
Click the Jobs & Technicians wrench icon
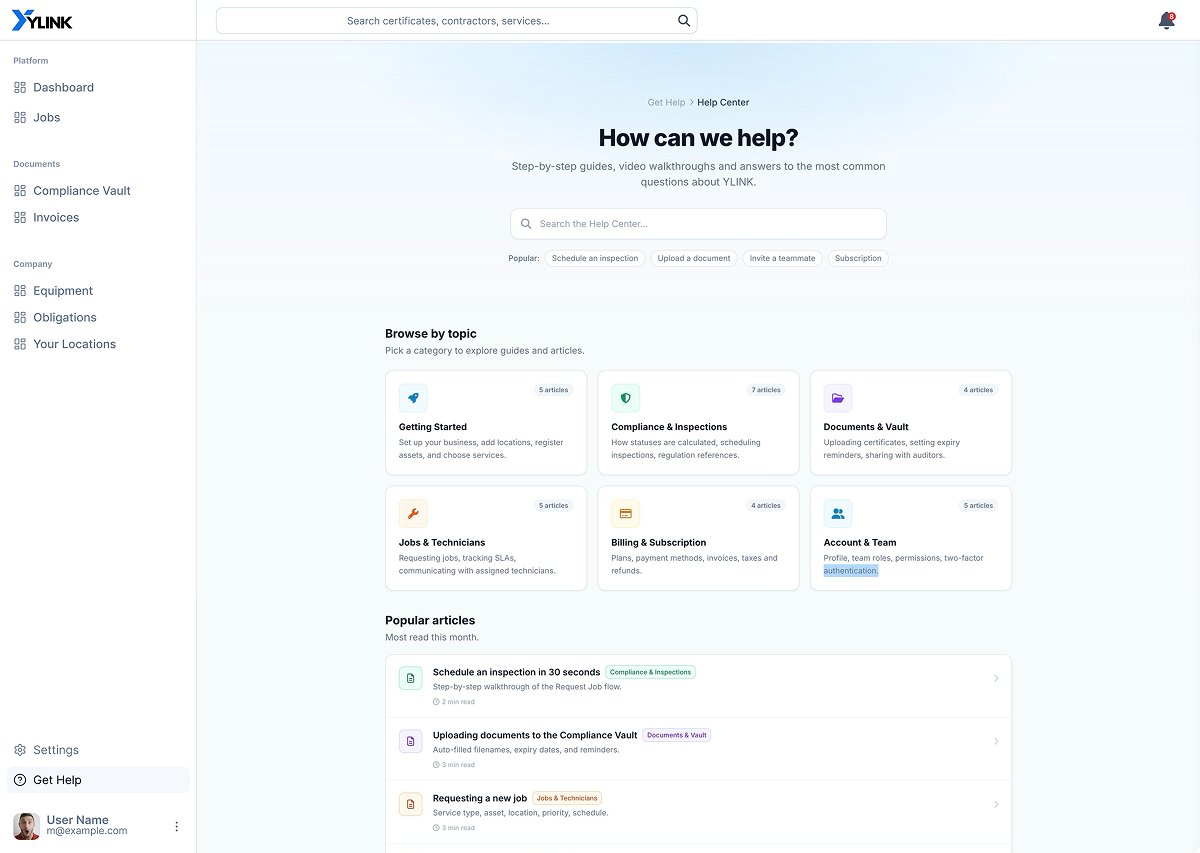pyautogui.click(x=413, y=514)
